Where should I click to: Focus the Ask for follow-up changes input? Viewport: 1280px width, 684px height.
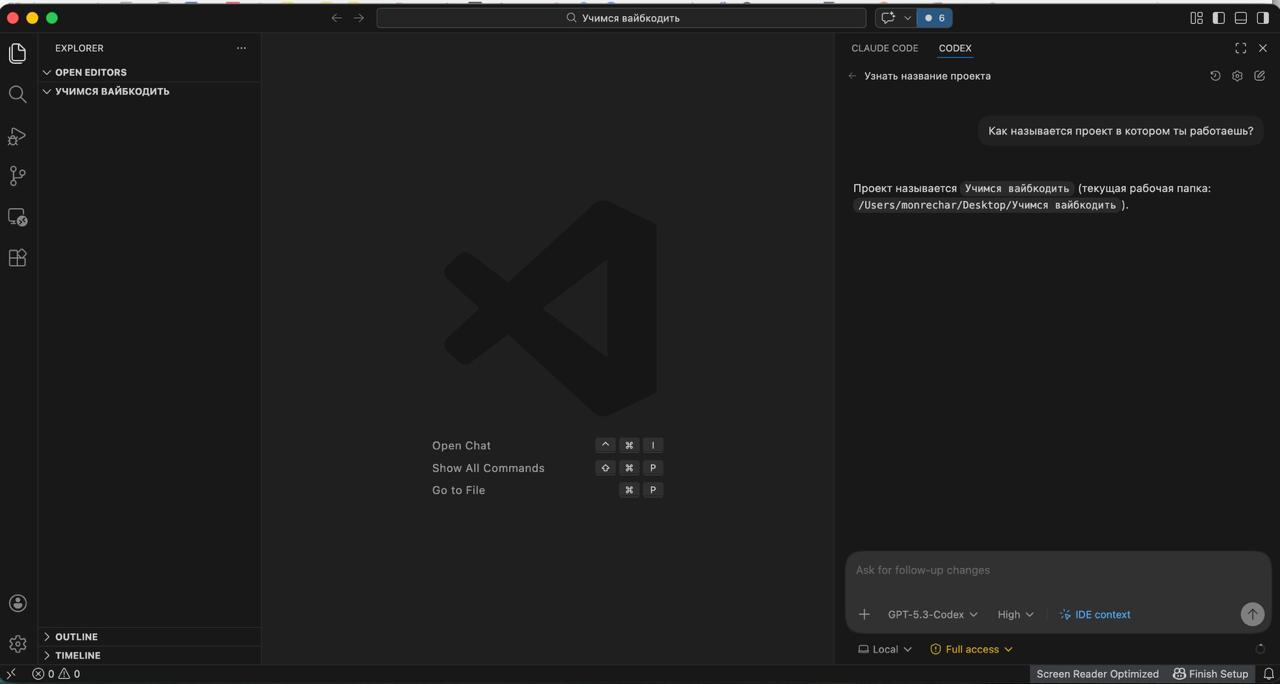click(x=1058, y=570)
